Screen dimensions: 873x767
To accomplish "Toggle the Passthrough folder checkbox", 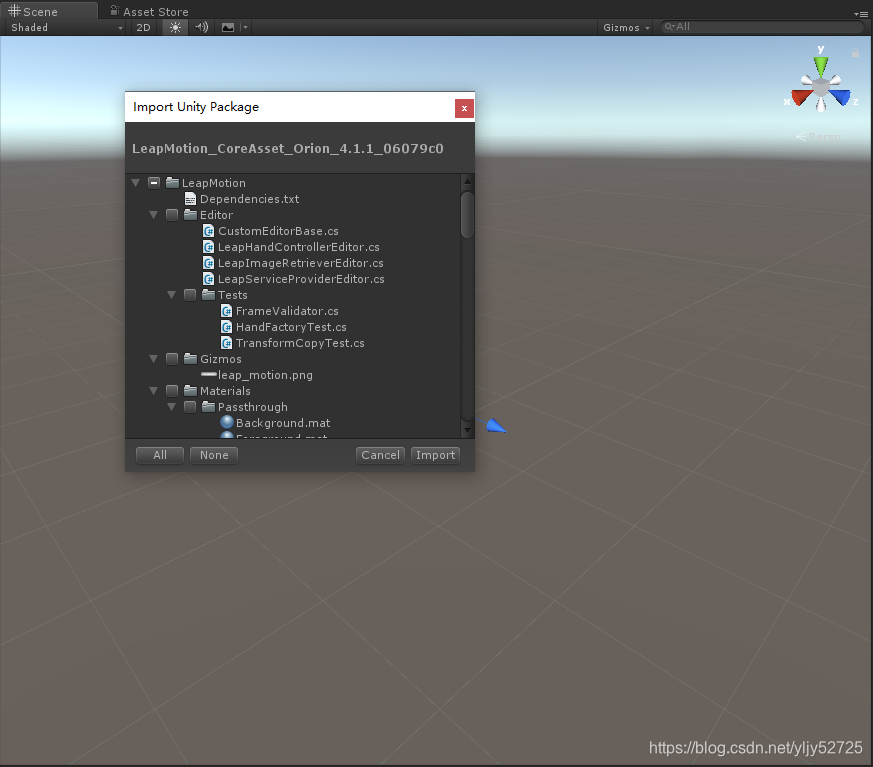I will point(190,407).
